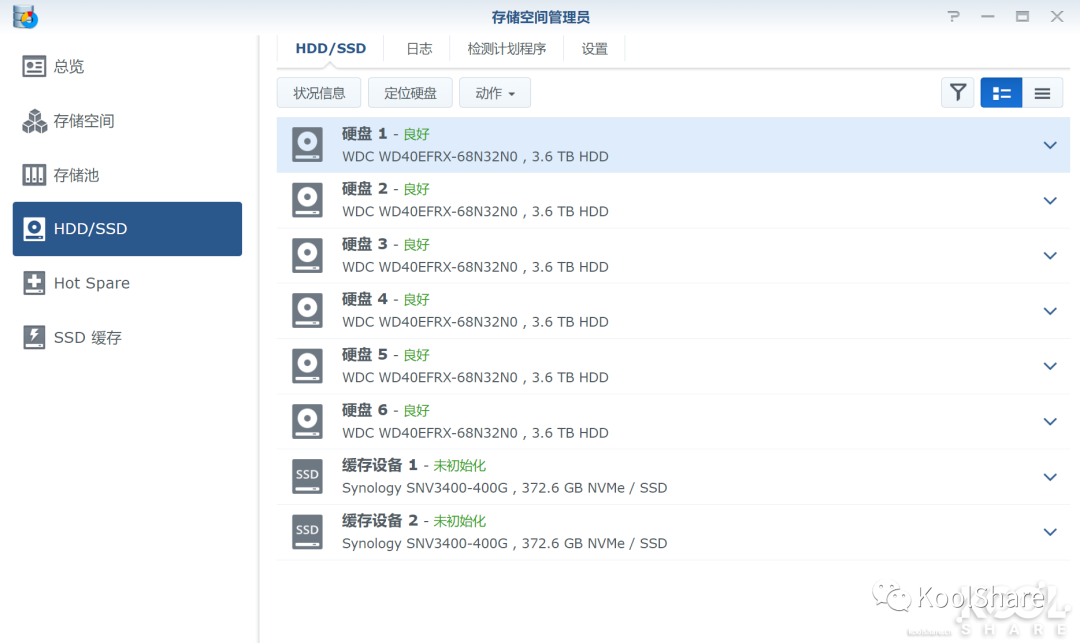Switch to the 日志 log tab

click(419, 49)
